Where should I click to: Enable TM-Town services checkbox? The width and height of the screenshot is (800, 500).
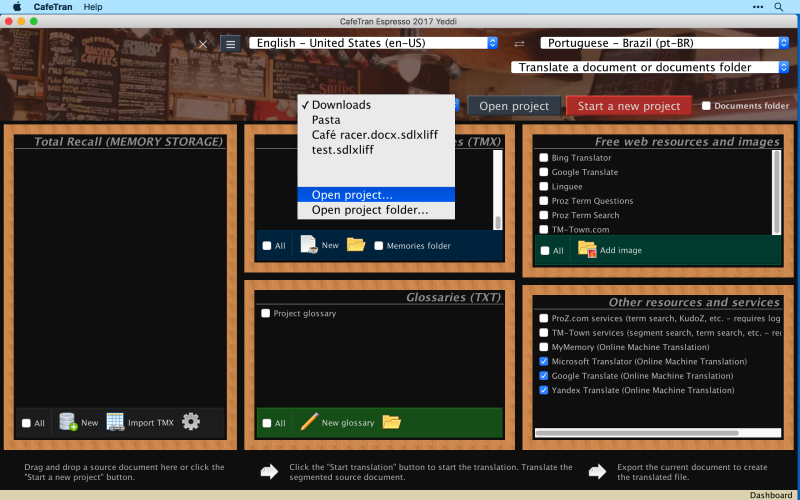tap(544, 333)
